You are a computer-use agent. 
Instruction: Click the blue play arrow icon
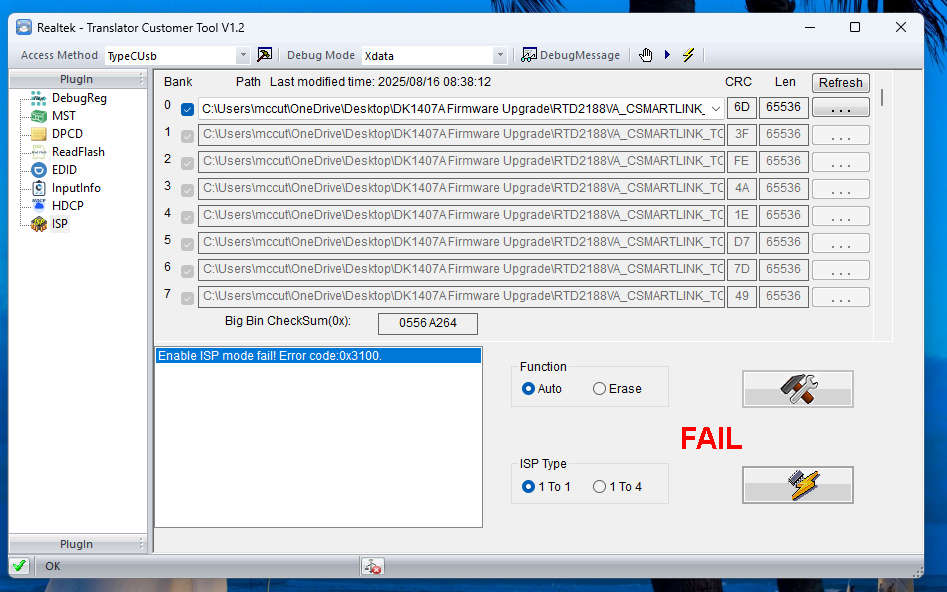point(667,55)
